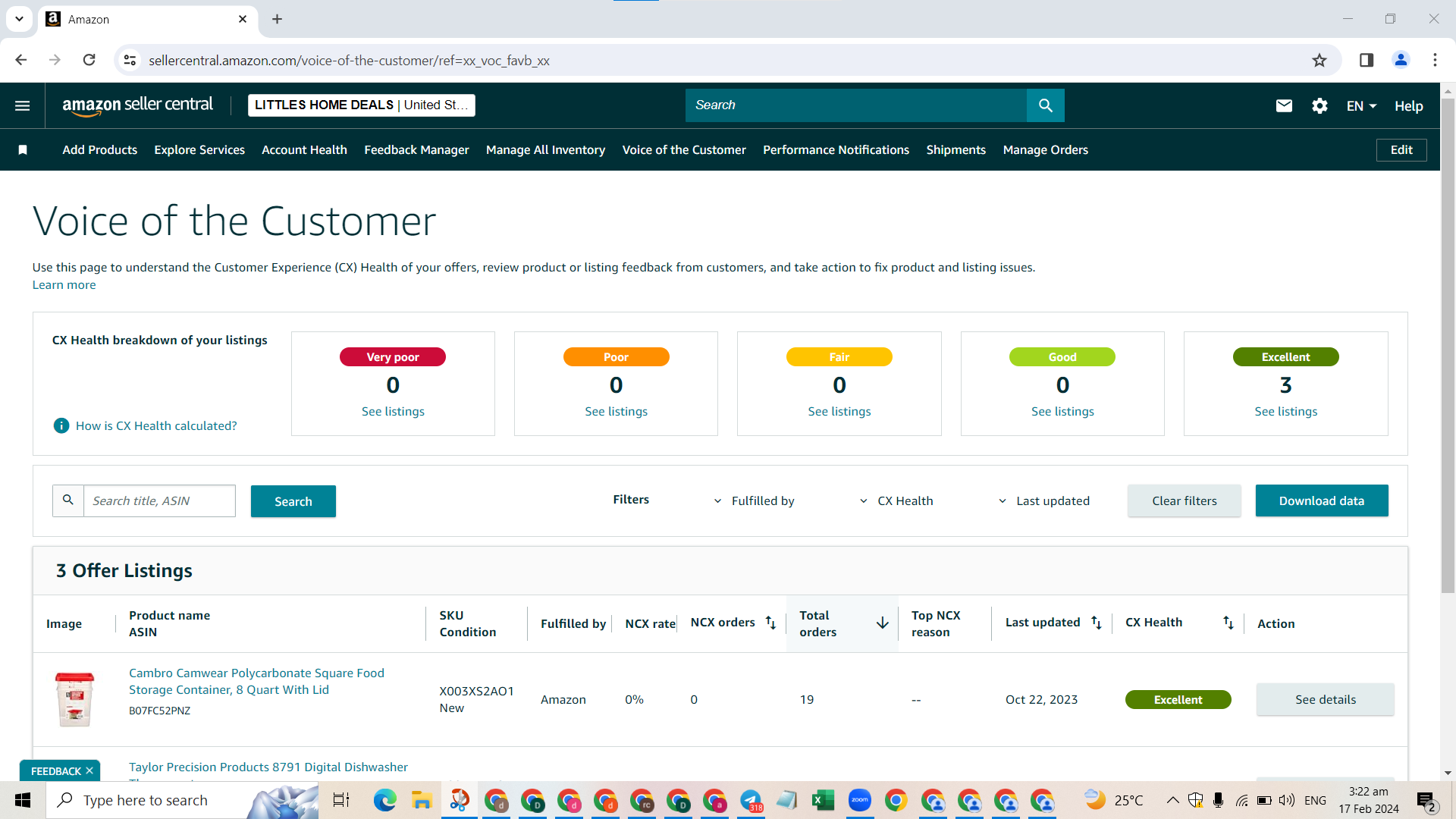The width and height of the screenshot is (1456, 819).
Task: Open Manage Orders
Action: pos(1045,150)
